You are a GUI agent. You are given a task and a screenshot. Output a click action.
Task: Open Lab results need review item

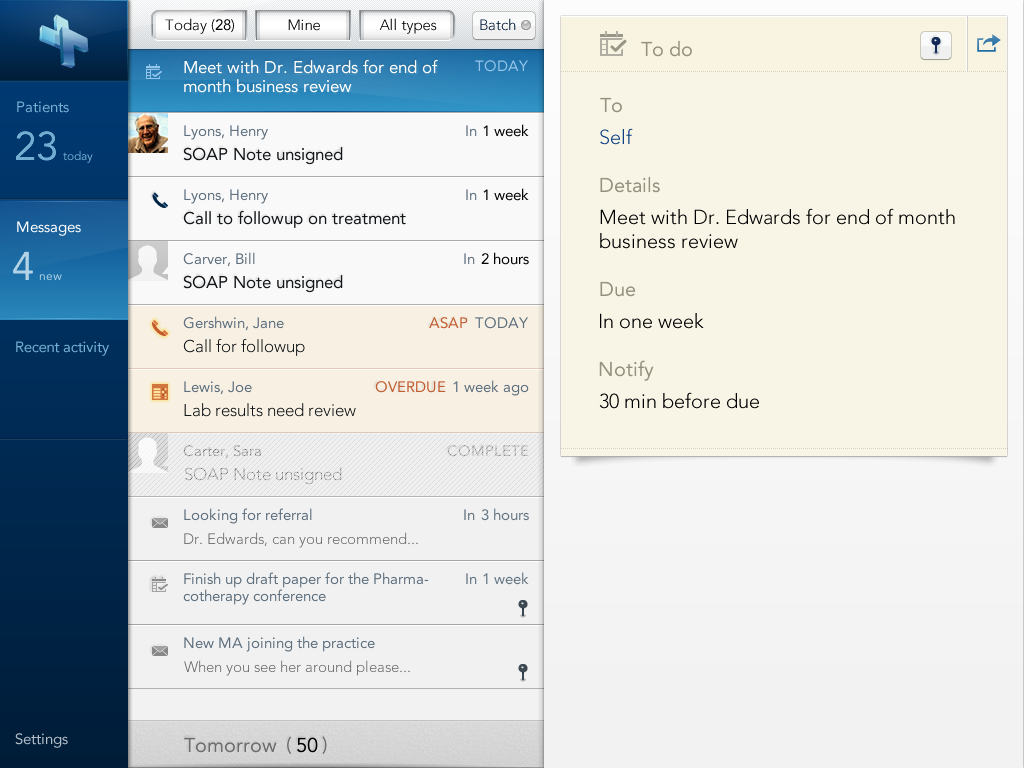tap(336, 400)
